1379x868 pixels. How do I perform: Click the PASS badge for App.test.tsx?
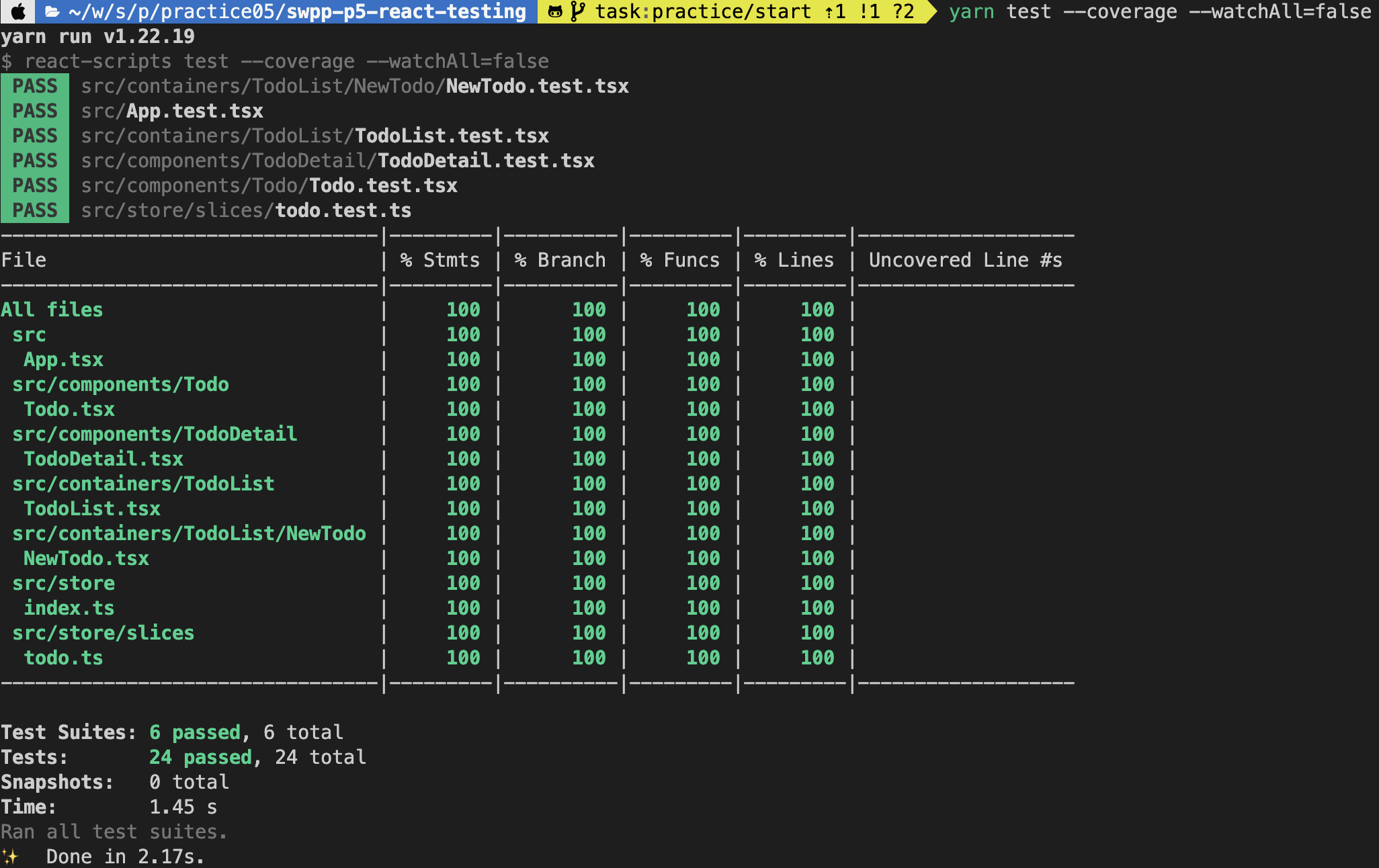pos(35,111)
